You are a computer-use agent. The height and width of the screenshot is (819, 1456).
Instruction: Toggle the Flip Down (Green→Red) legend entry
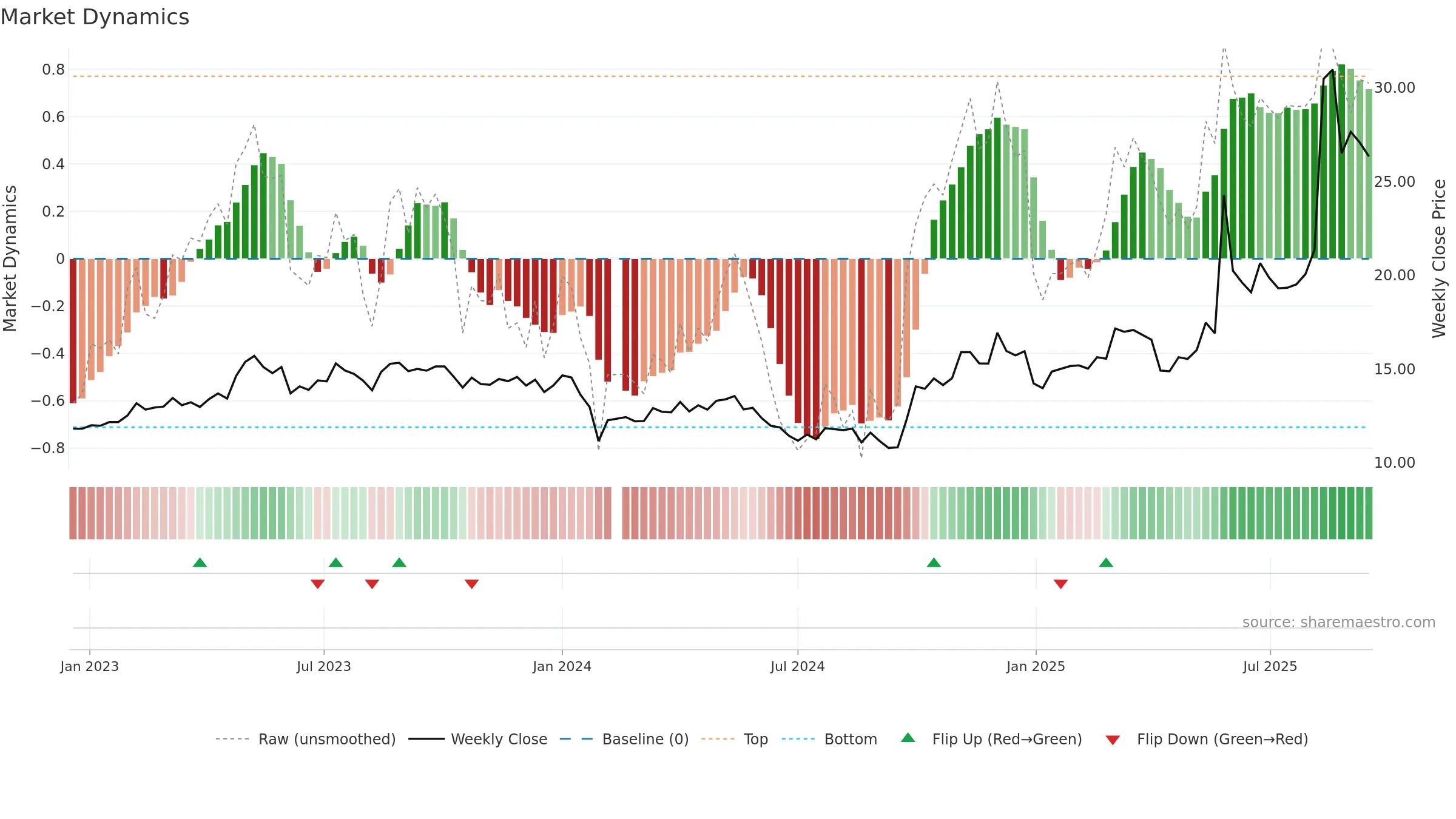click(x=1206, y=739)
